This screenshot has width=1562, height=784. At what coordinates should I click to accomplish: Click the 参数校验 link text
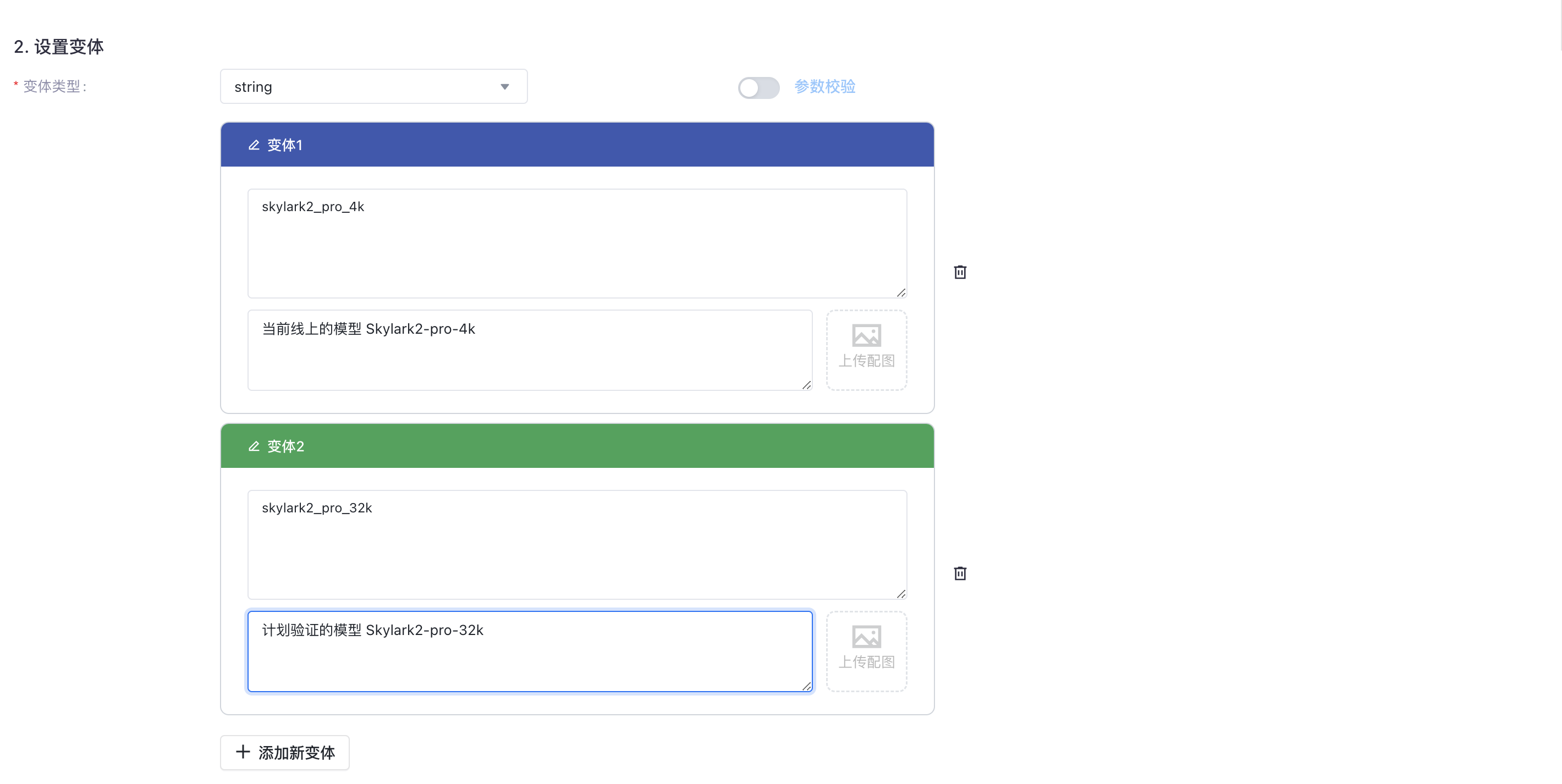tap(824, 87)
